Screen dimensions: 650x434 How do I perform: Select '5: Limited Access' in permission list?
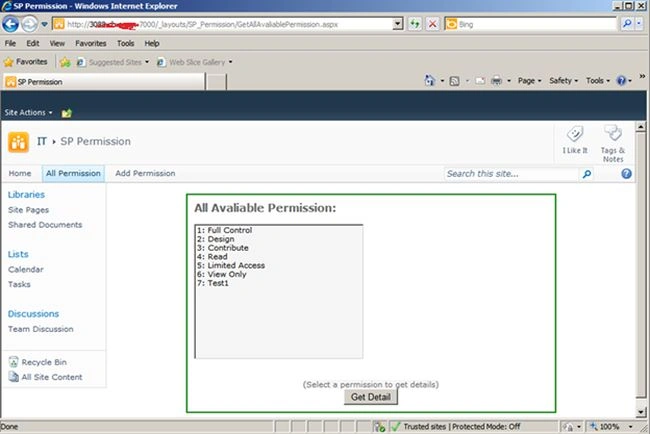click(230, 265)
